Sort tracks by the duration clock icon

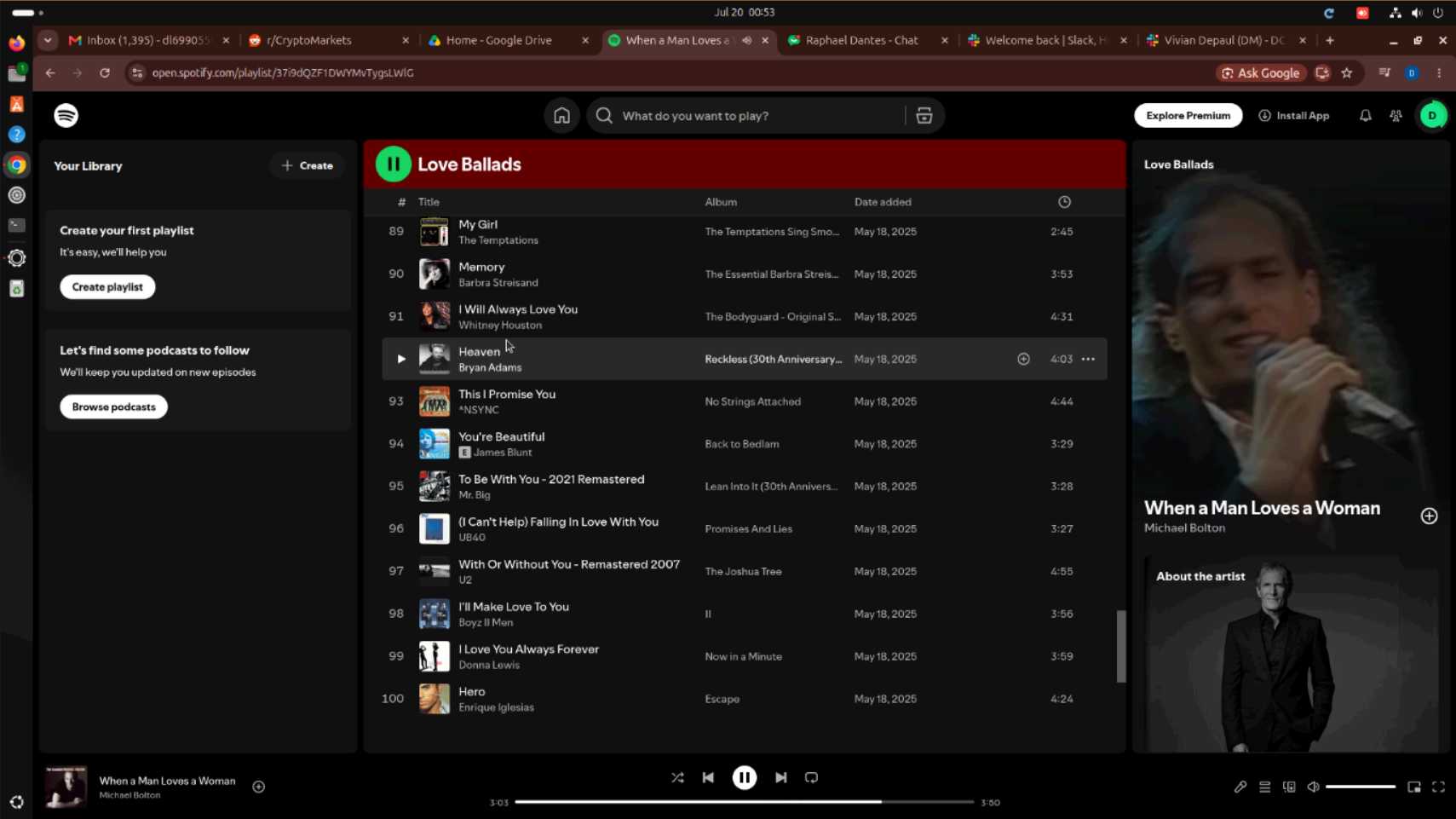(1064, 202)
